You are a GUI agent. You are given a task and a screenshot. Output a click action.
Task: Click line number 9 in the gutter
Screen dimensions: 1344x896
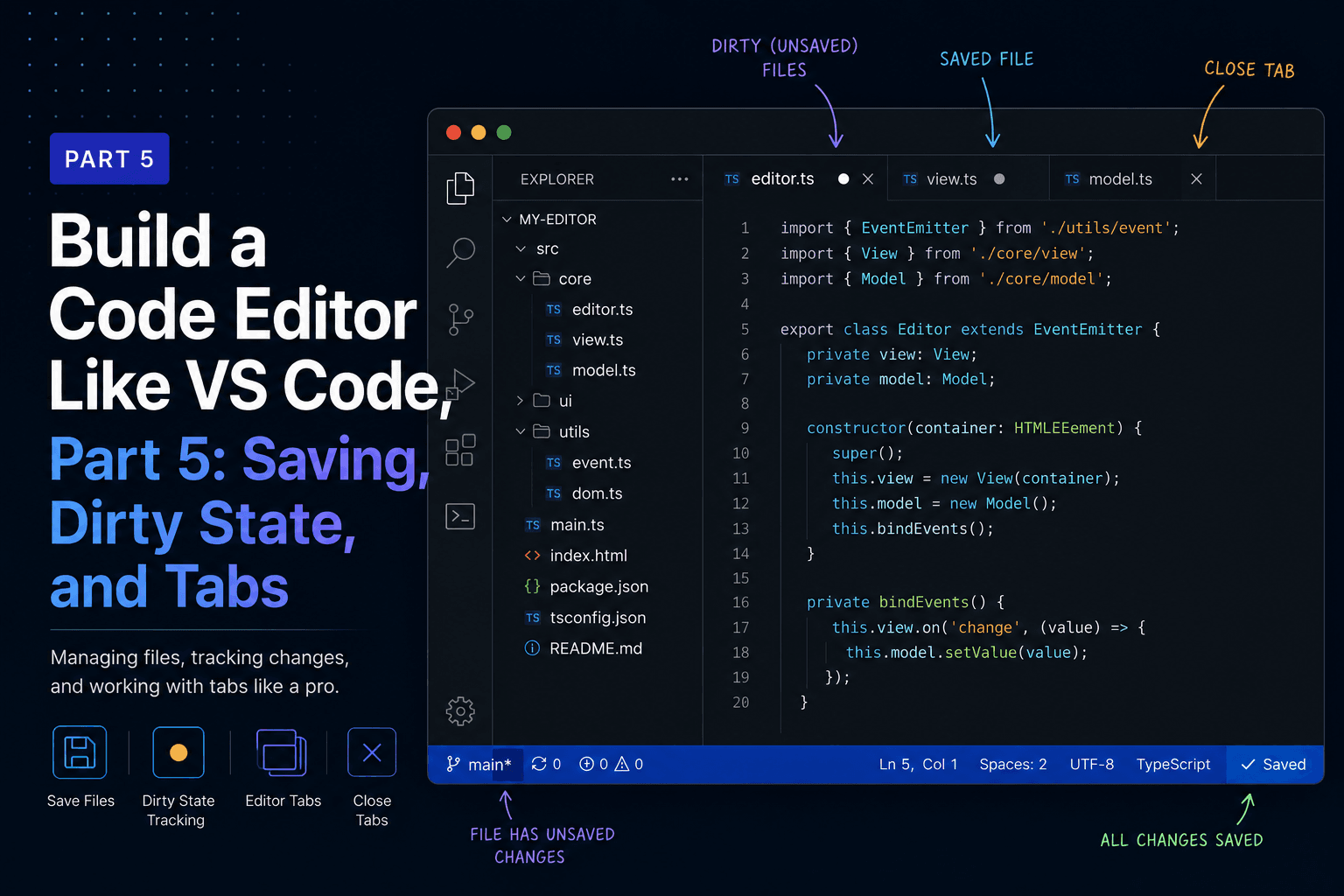click(745, 428)
